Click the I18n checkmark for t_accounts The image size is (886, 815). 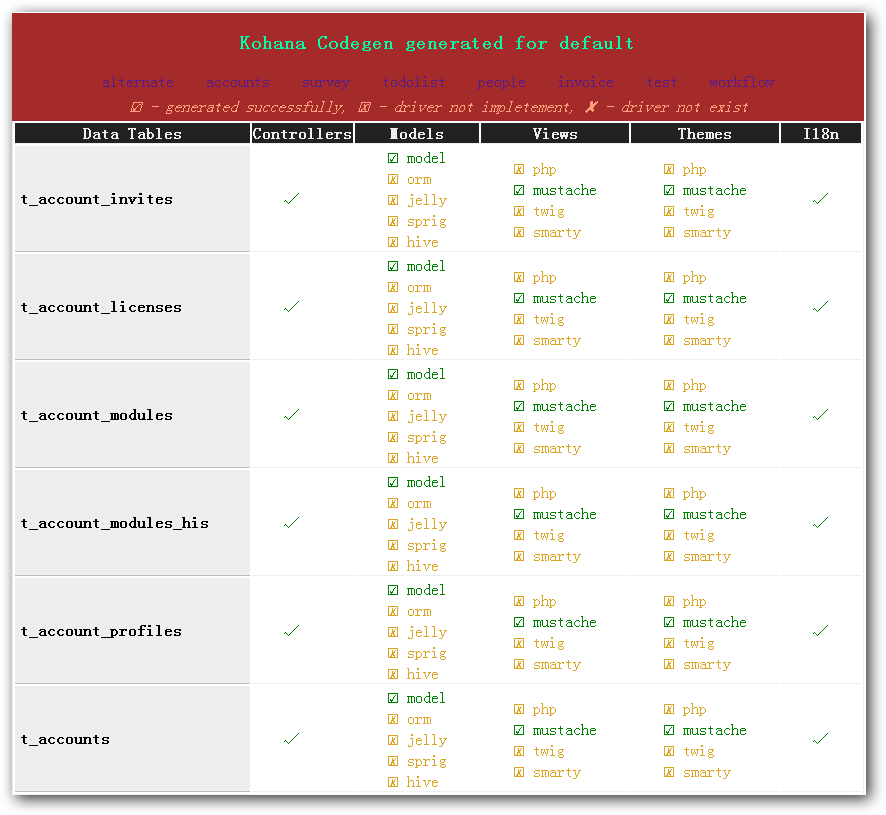click(820, 739)
